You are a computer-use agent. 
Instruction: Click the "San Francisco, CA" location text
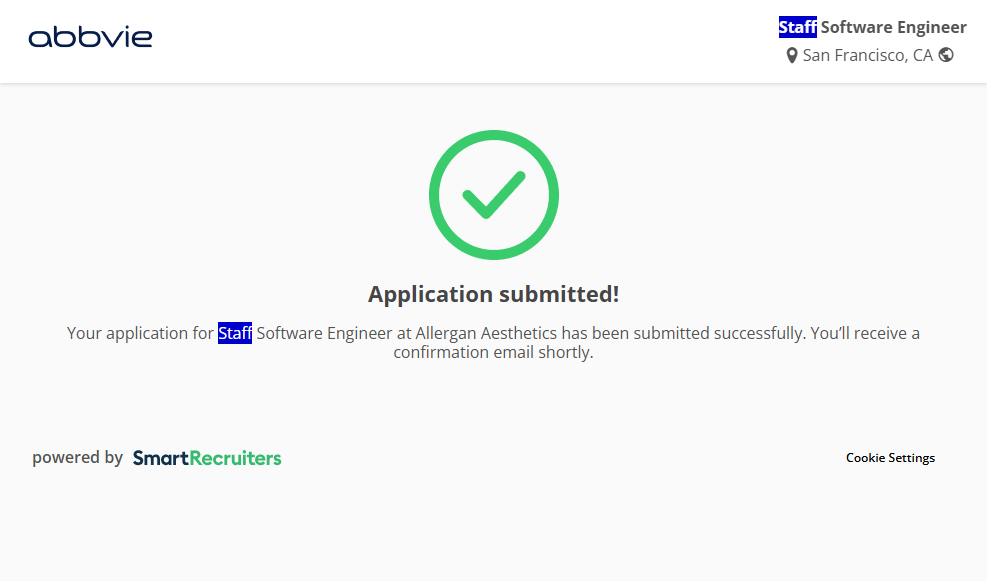click(x=867, y=55)
